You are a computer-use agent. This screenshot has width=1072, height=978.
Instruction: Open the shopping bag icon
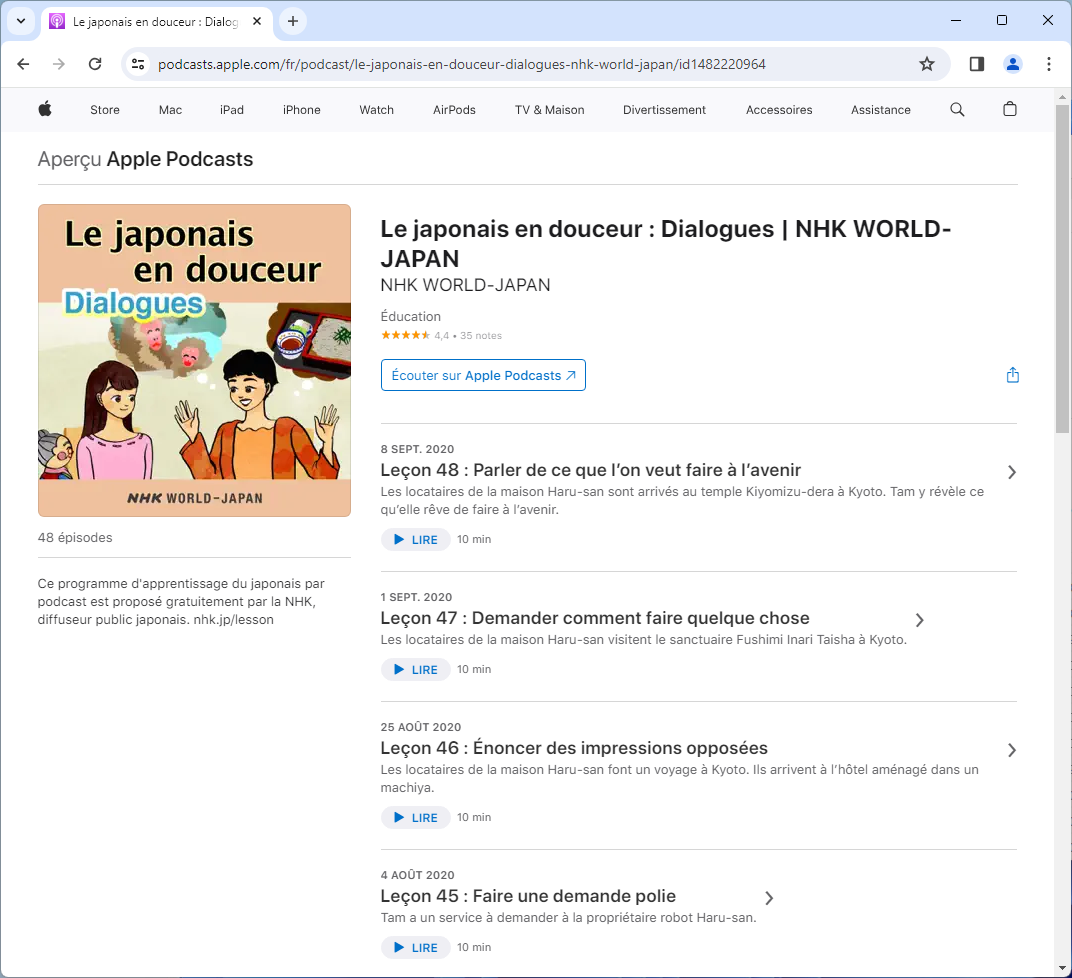(x=1010, y=109)
